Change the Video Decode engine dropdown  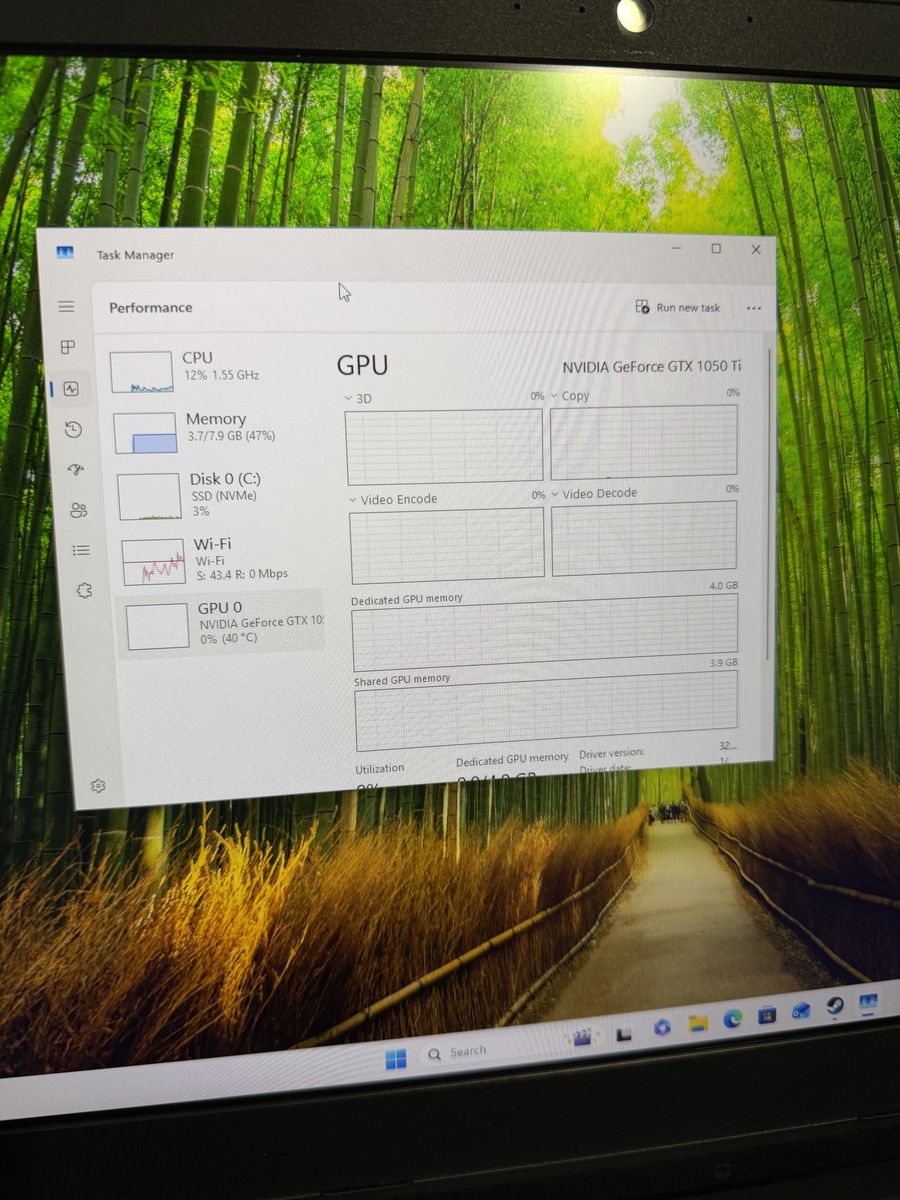pos(555,494)
